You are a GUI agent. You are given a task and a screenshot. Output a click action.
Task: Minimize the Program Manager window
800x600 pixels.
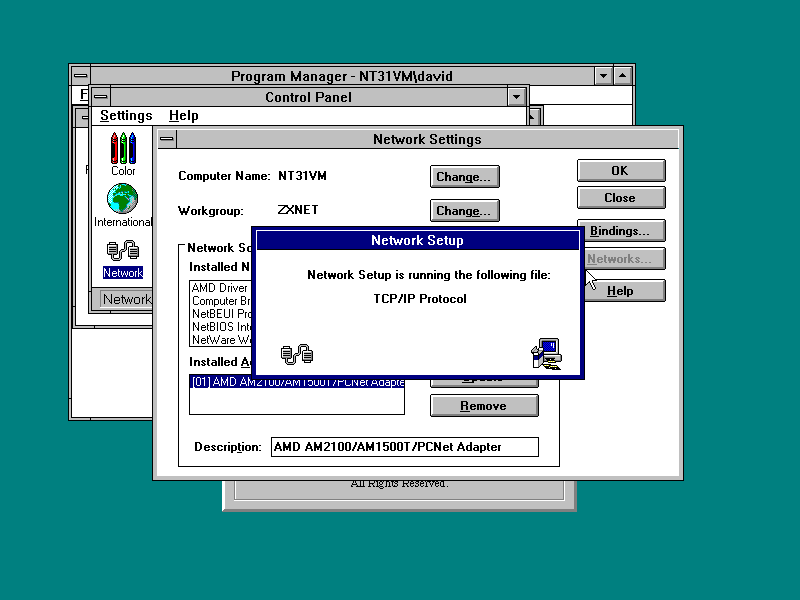click(603, 76)
